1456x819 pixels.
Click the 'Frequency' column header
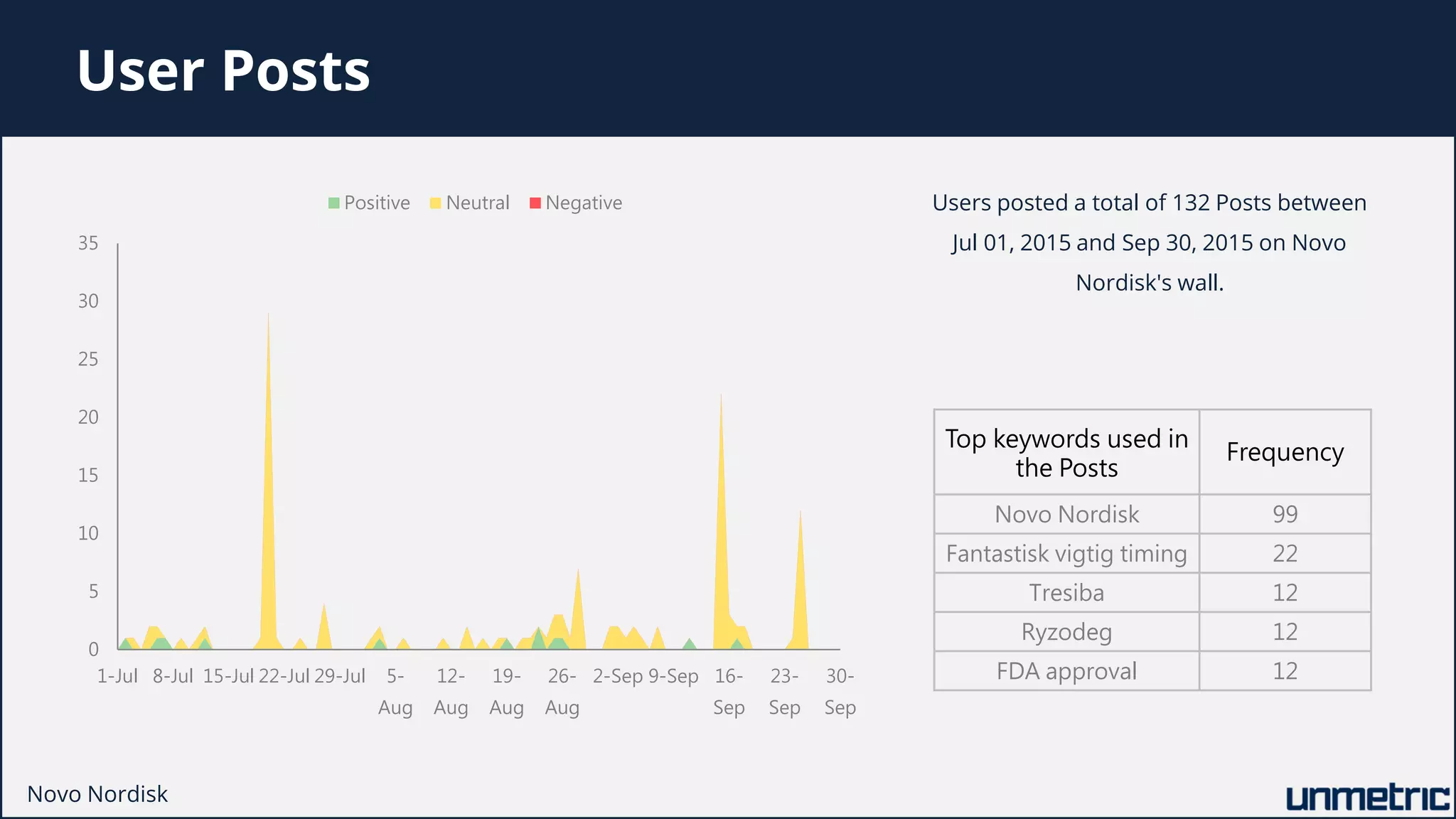pyautogui.click(x=1285, y=452)
